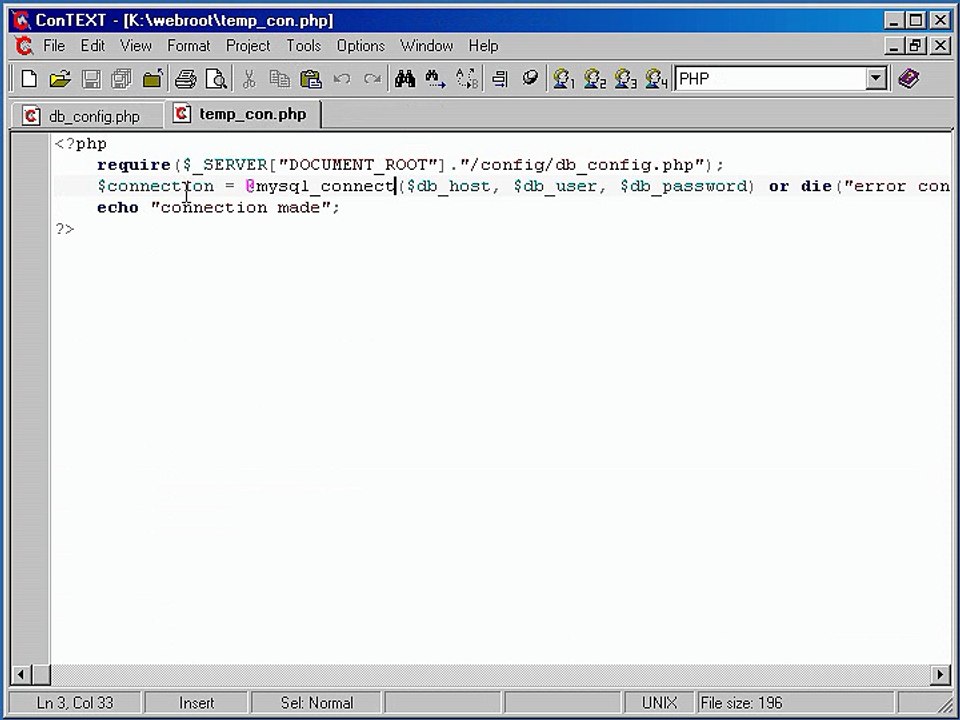Screen dimensions: 960x720
Task: Open the Format menu
Action: (189, 46)
